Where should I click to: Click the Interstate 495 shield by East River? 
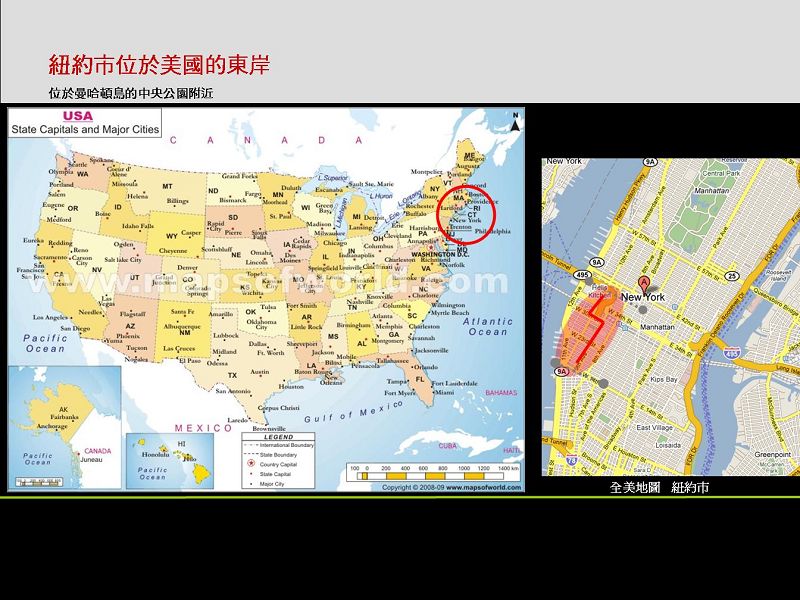[731, 353]
